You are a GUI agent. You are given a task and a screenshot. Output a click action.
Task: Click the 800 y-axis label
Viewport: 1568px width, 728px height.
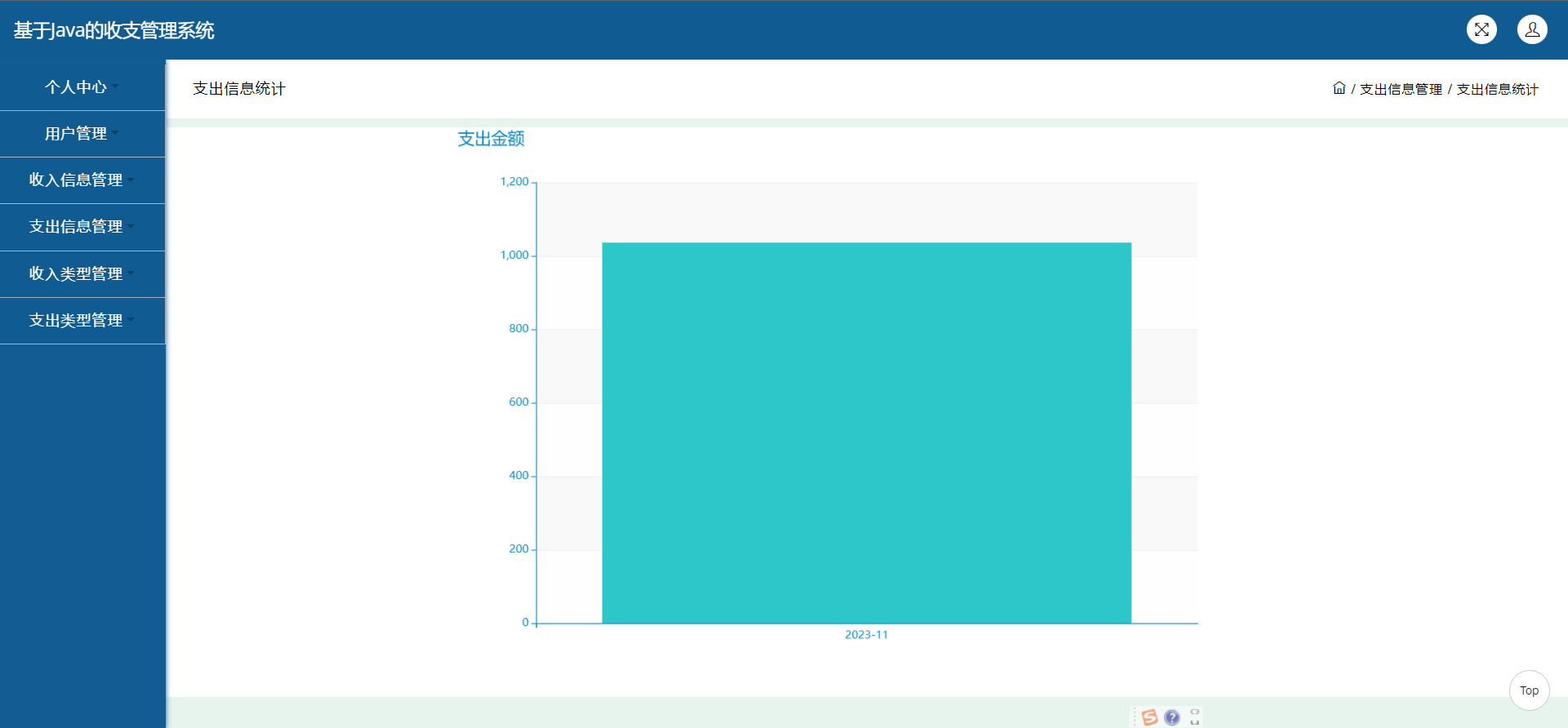pos(519,329)
